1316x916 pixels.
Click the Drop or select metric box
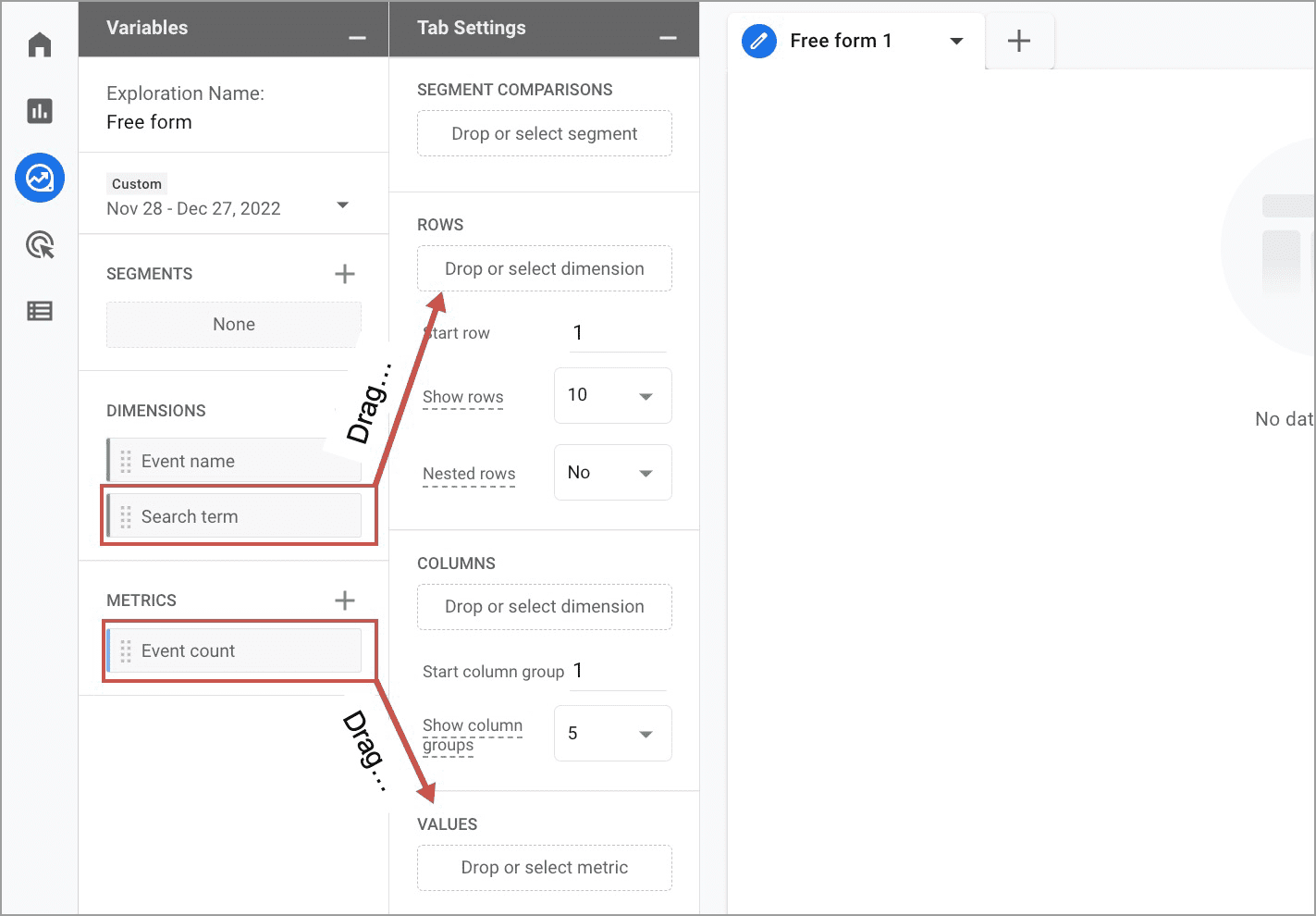click(x=544, y=868)
